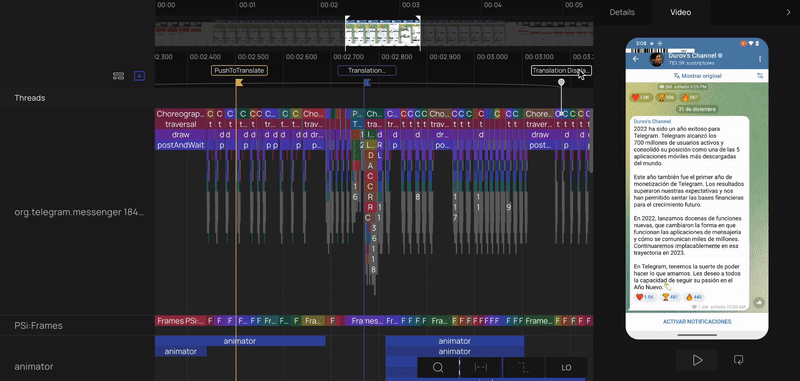
Task: Click the yellow flag on timeline
Action: point(239,83)
